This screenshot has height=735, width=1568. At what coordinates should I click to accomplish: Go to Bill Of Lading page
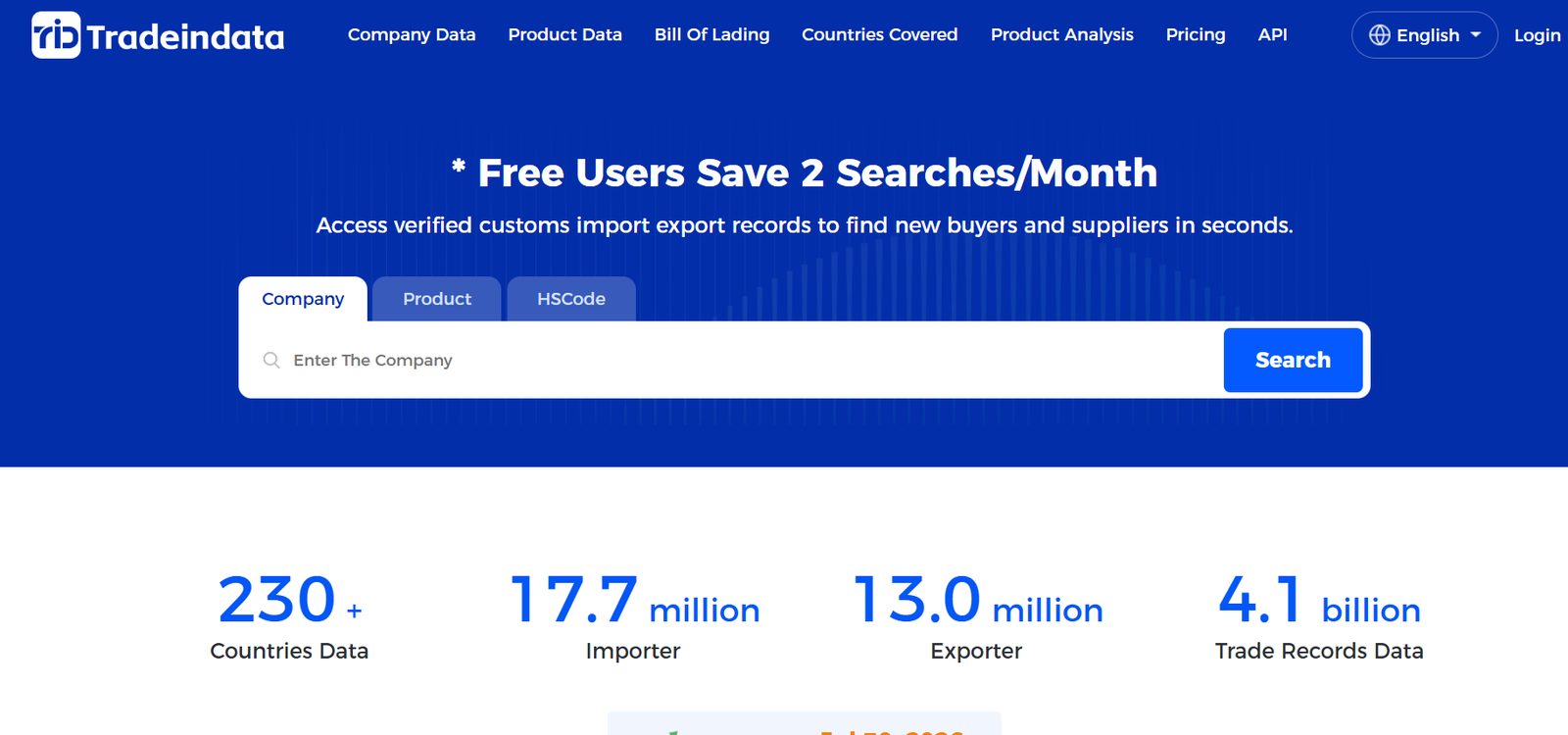point(711,34)
